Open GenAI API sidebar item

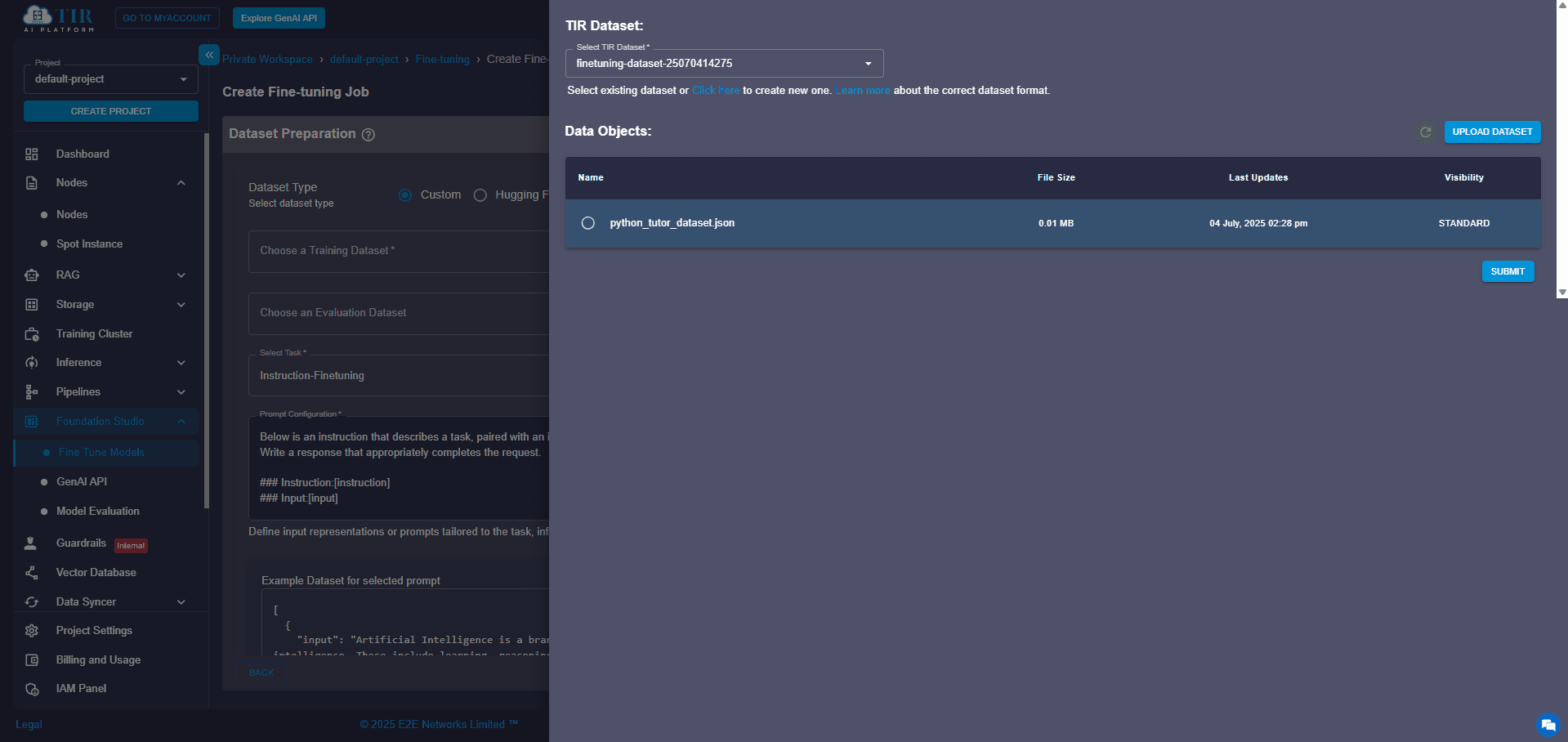pyautogui.click(x=82, y=482)
